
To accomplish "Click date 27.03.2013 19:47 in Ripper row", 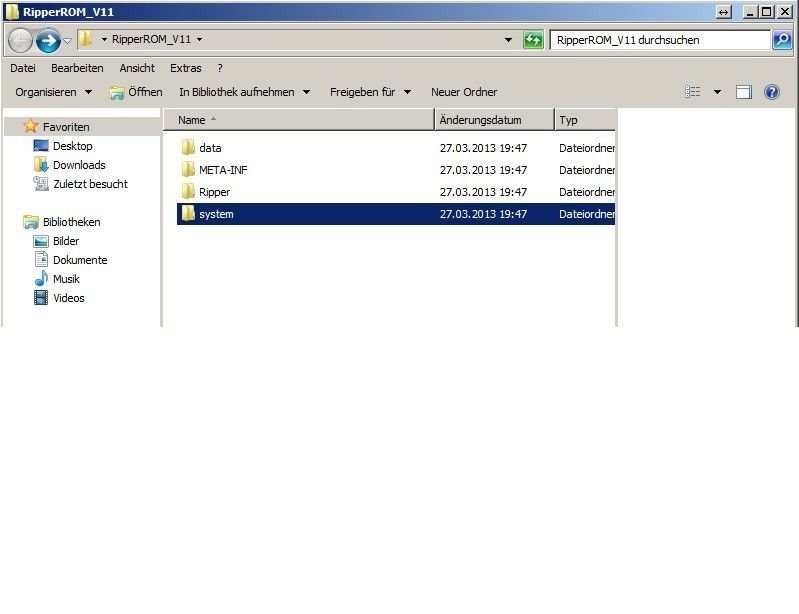I will 483,192.
